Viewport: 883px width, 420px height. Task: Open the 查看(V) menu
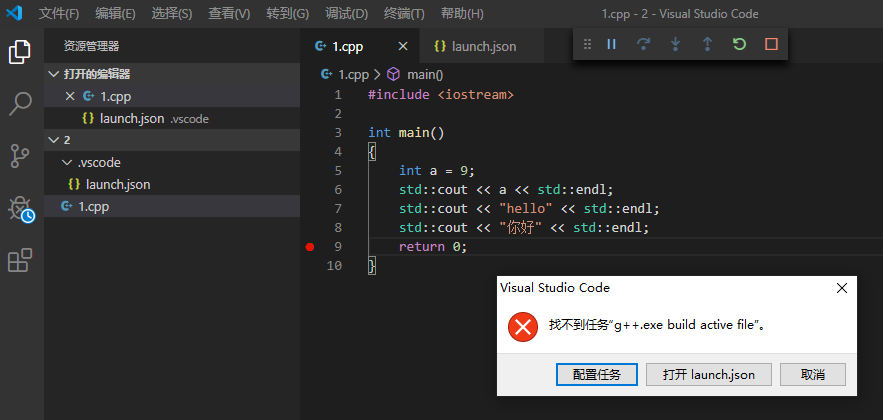click(x=229, y=14)
